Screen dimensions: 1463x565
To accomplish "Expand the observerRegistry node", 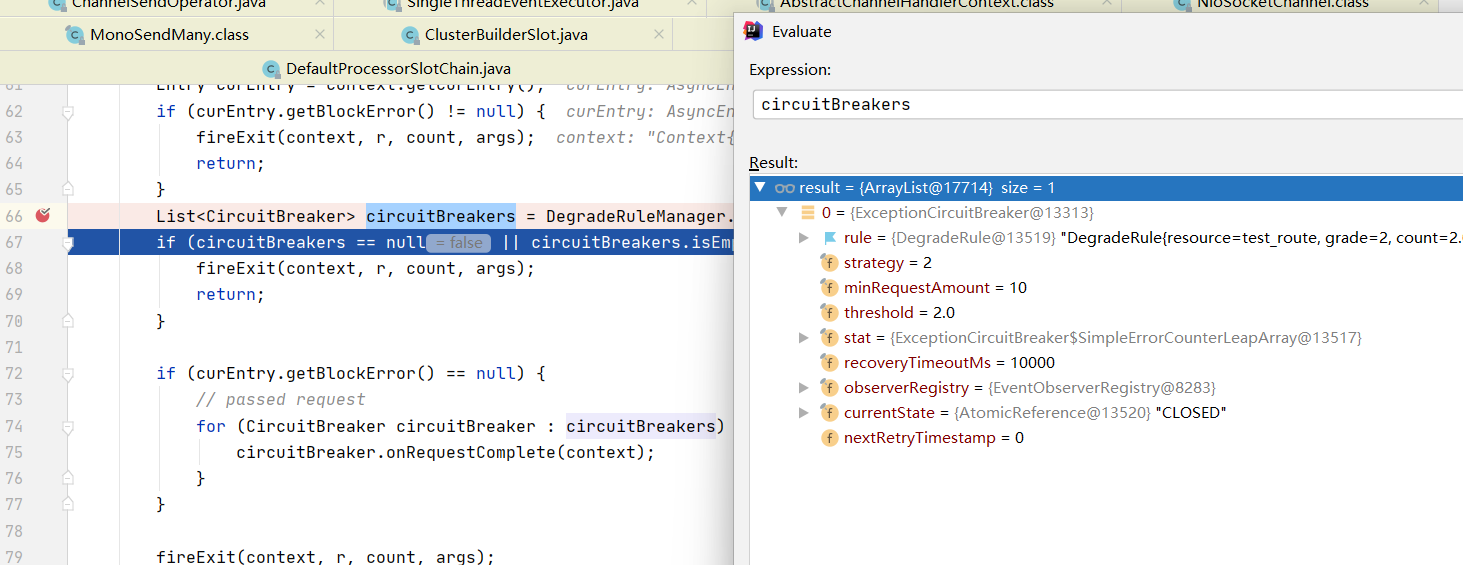I will (803, 388).
